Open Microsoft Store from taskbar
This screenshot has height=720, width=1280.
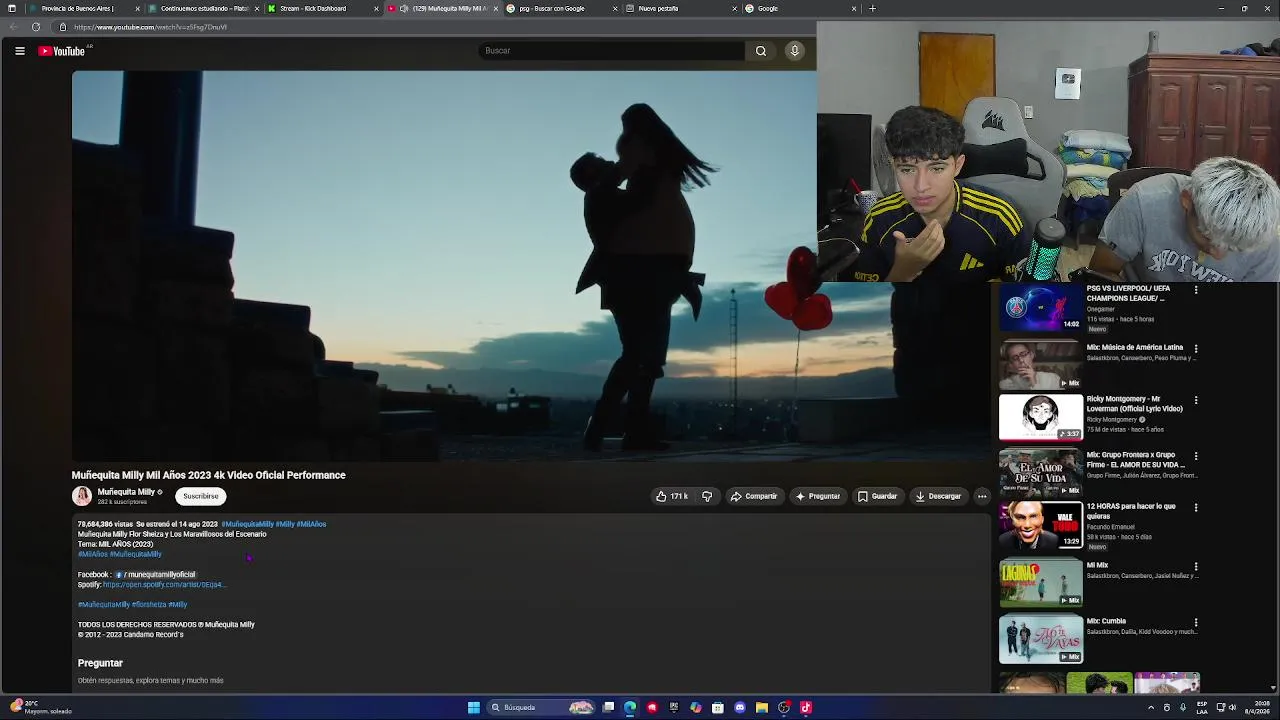click(718, 708)
